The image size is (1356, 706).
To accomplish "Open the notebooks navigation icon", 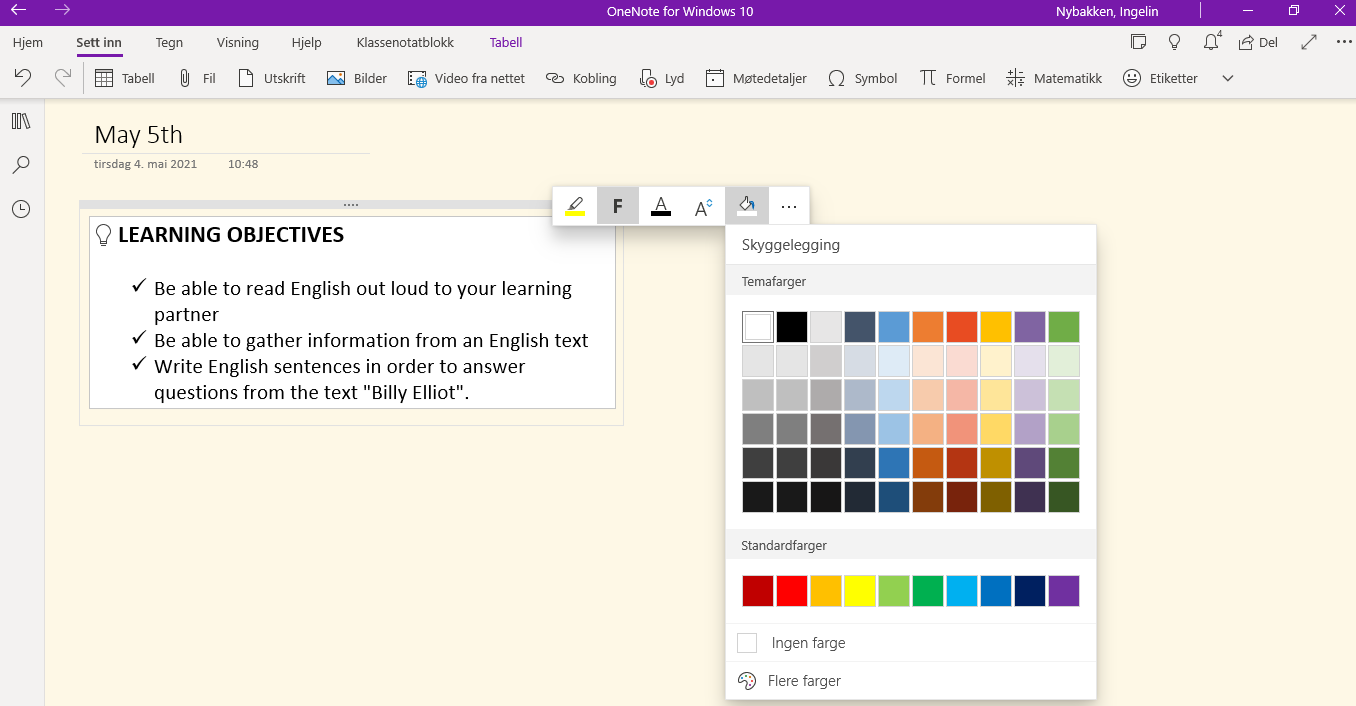I will 21,121.
